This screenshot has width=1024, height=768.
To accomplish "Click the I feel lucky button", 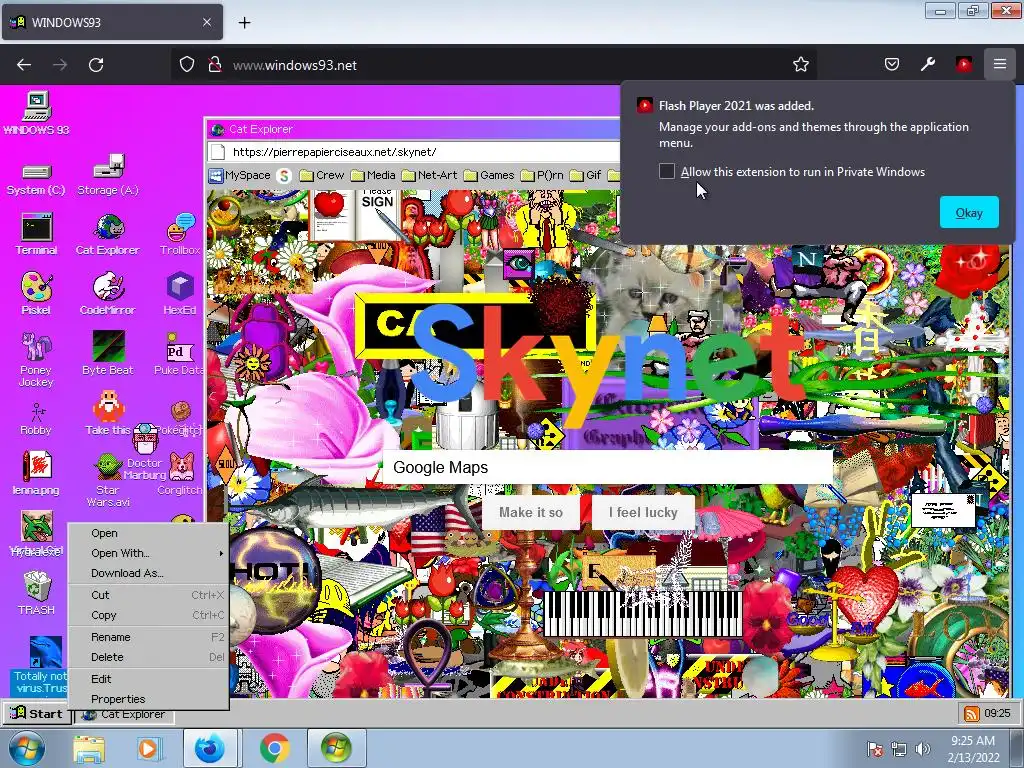I will (x=643, y=513).
